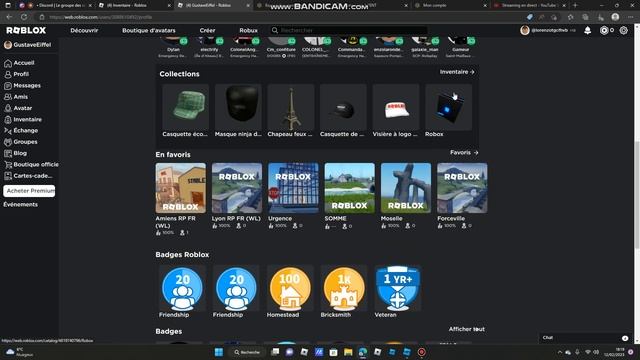Screen dimensions: 640x360
Task: Open the Blog sidebar icon
Action: [x=8, y=153]
